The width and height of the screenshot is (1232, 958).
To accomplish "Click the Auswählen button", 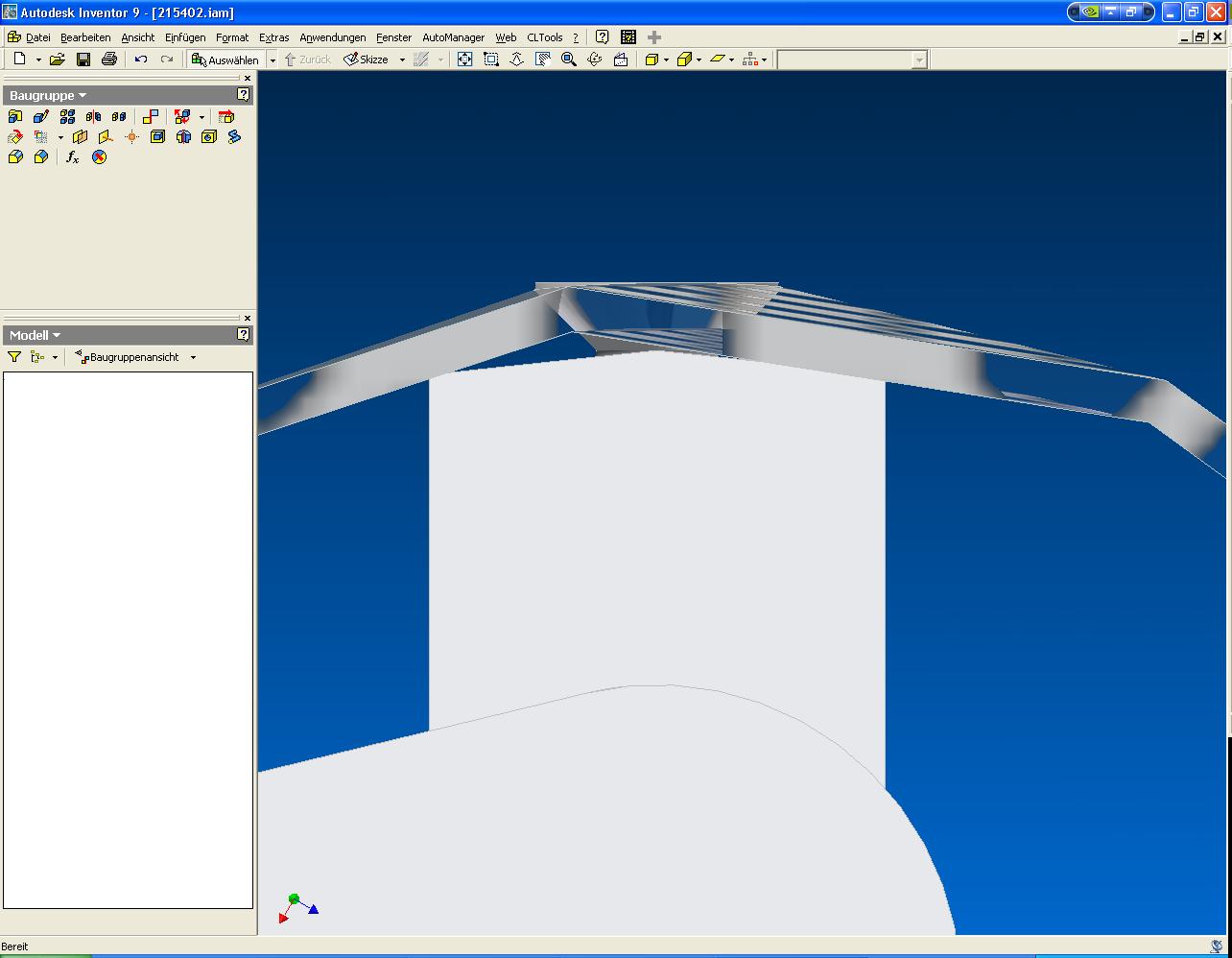I will pyautogui.click(x=225, y=60).
